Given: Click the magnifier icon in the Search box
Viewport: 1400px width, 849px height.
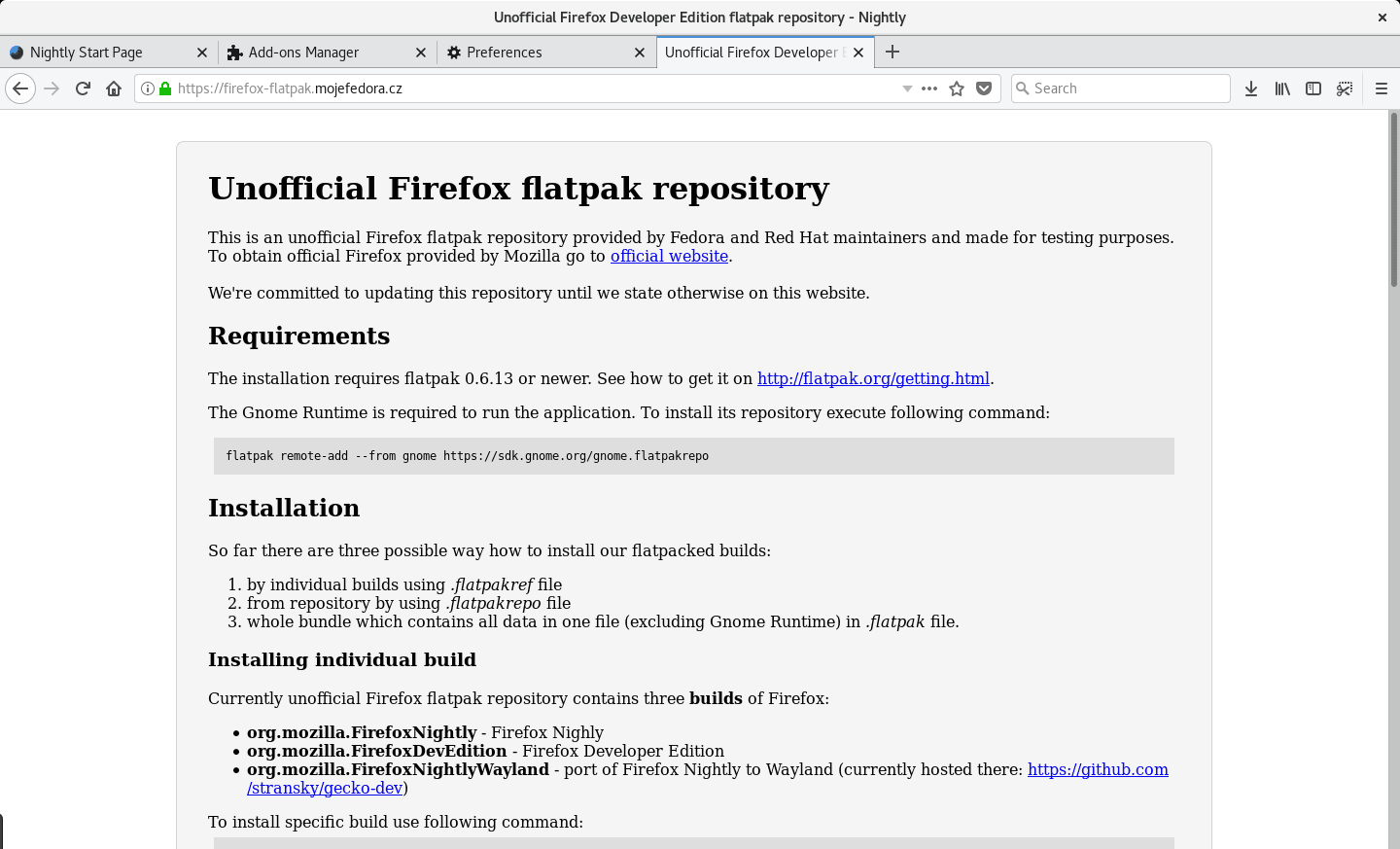Looking at the screenshot, I should point(1023,88).
